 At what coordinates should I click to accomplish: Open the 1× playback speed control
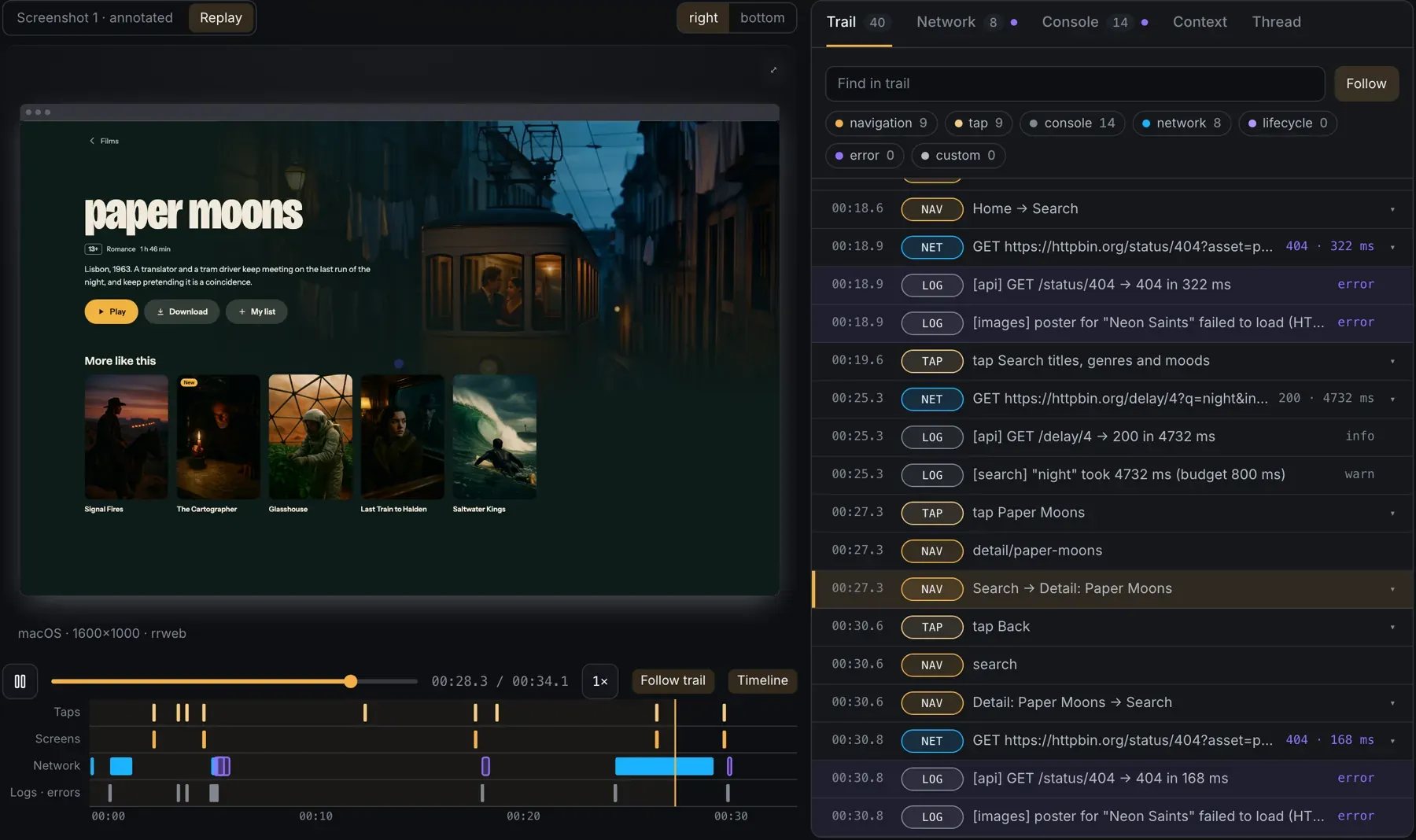click(x=599, y=681)
